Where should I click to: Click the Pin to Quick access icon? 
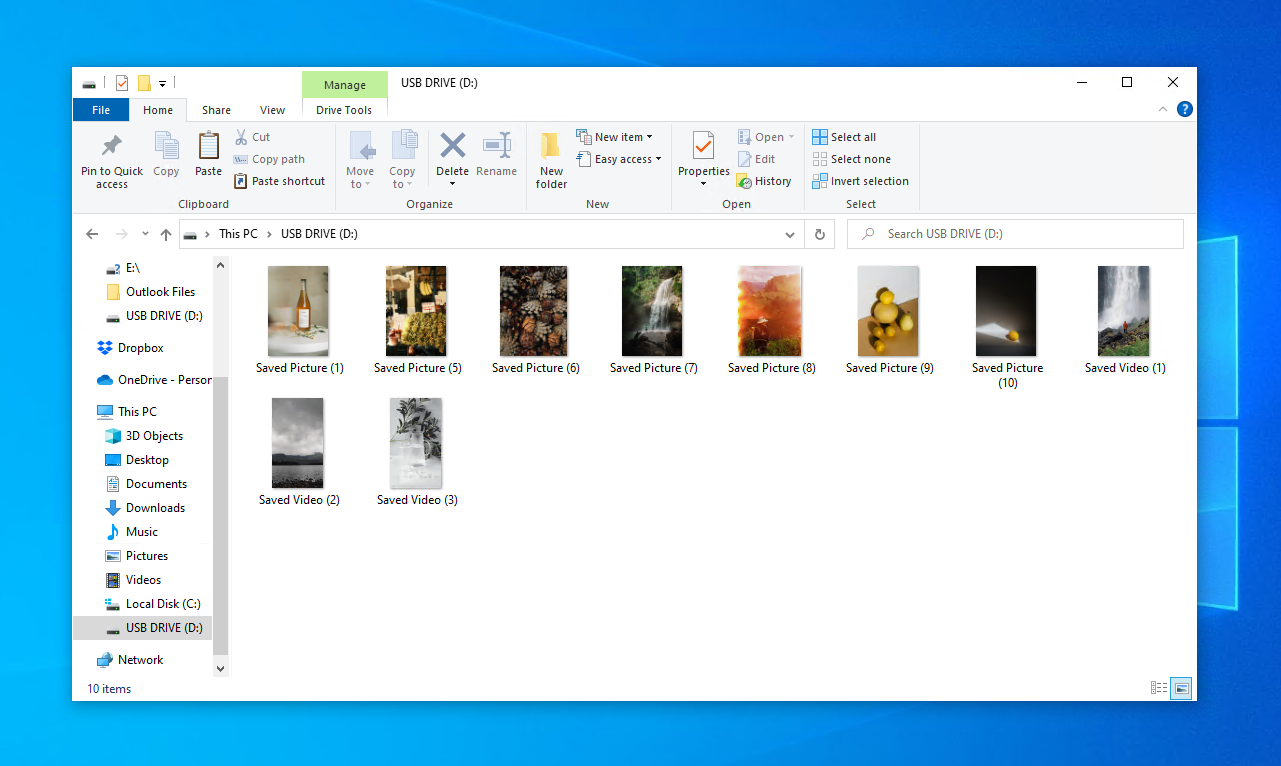pyautogui.click(x=112, y=147)
